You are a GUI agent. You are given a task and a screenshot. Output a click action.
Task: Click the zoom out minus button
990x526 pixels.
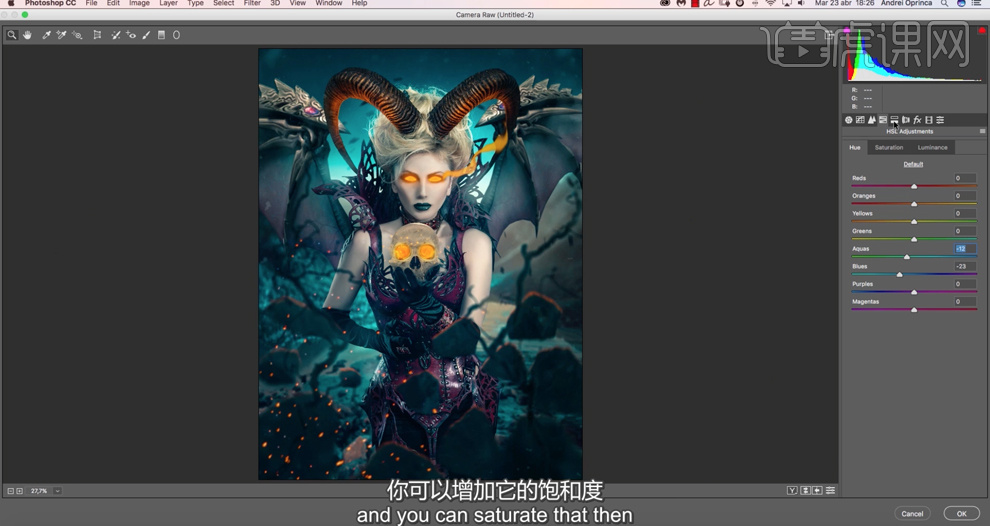(11, 491)
